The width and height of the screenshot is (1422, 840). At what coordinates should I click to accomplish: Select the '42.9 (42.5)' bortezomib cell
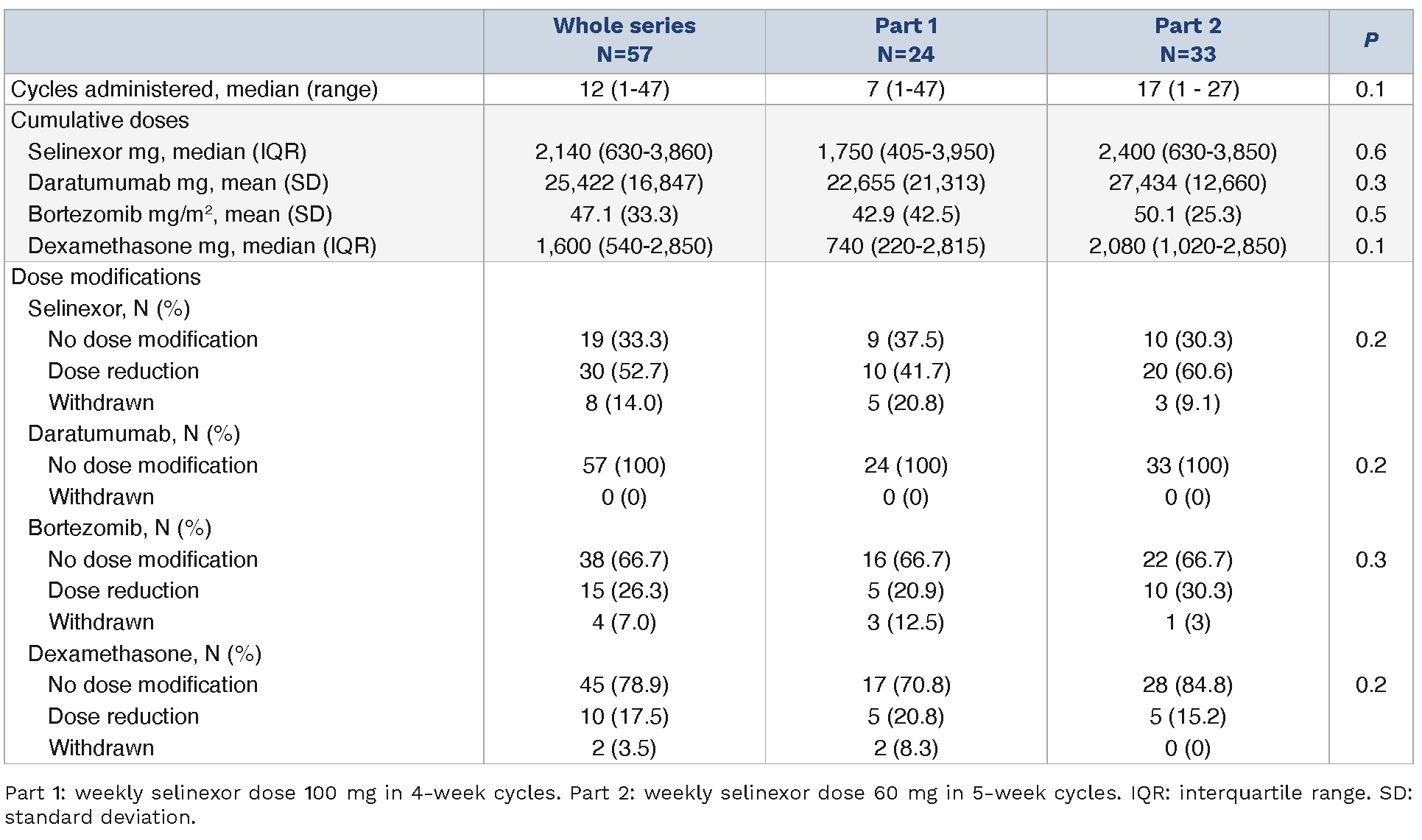906,214
